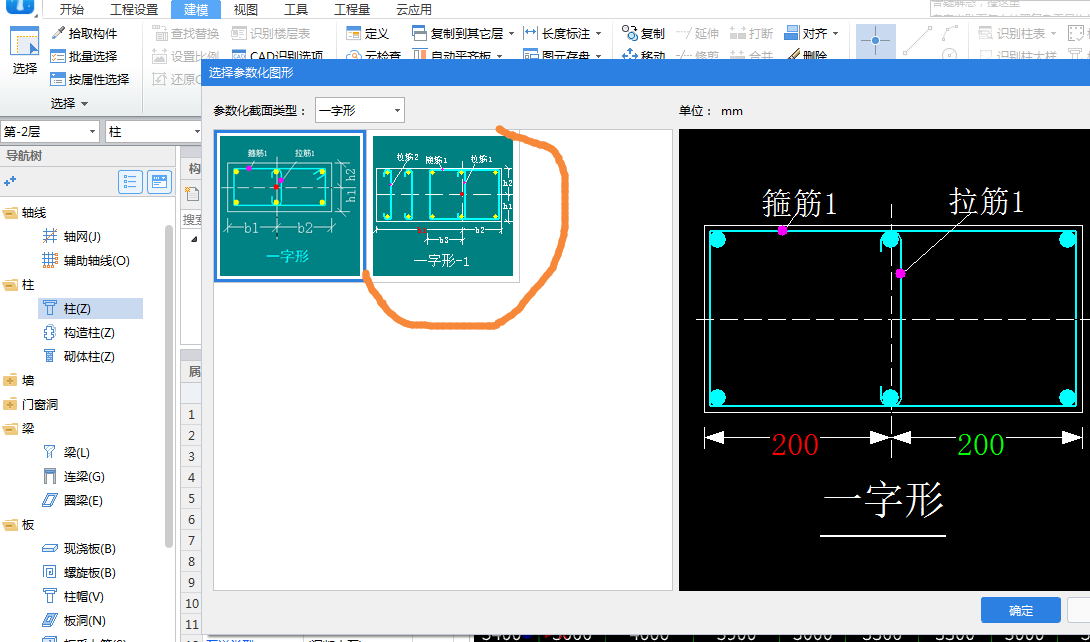Screen dimensions: 1090x642
Task: Switch to the 建模 ribbon tab
Action: click(196, 10)
